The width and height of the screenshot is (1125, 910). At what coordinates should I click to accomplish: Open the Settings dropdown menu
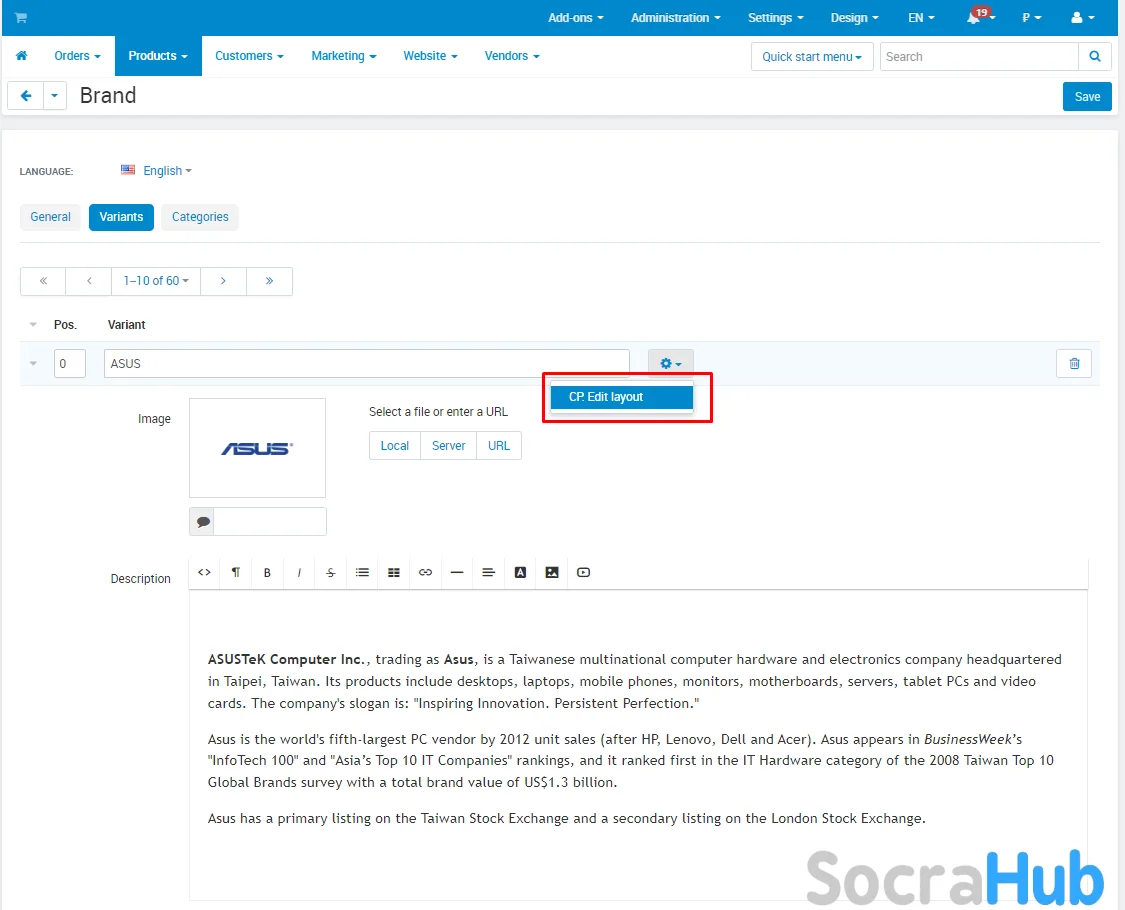click(775, 18)
